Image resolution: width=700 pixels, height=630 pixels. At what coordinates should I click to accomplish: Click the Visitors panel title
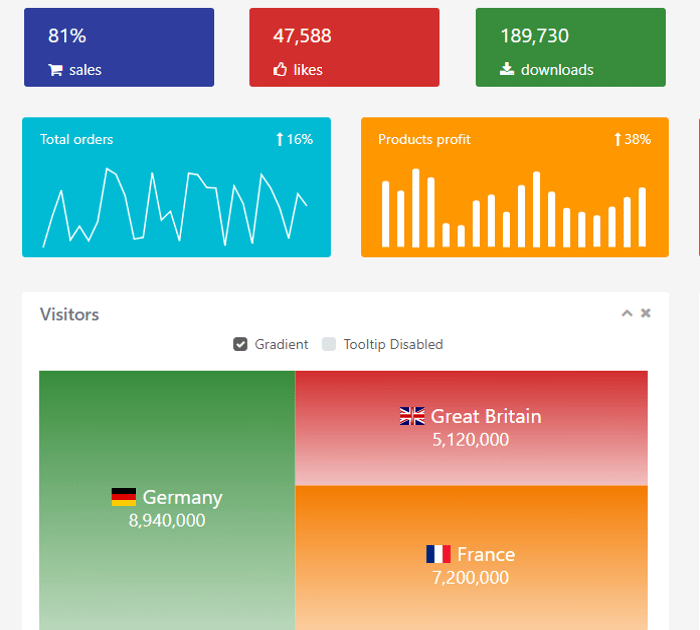[70, 314]
